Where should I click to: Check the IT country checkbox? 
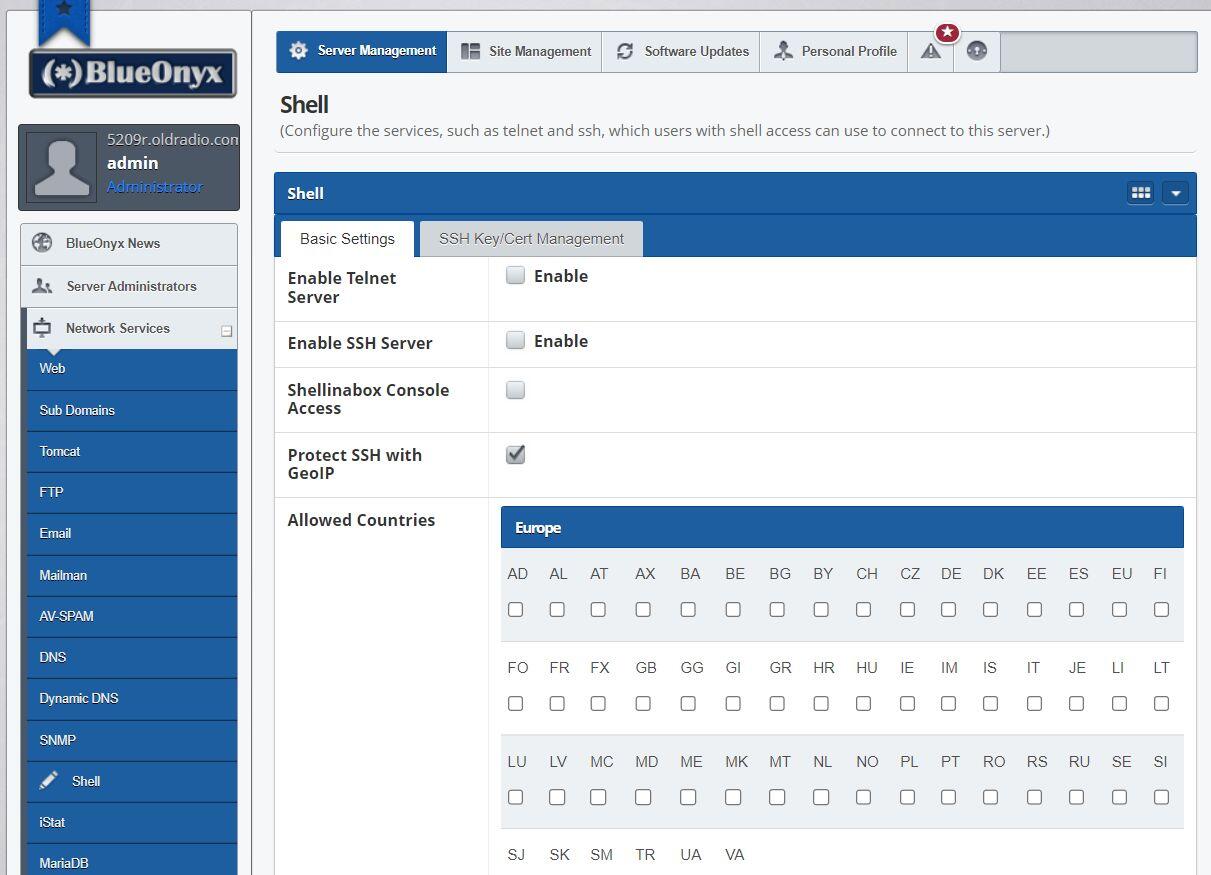[x=1034, y=703]
